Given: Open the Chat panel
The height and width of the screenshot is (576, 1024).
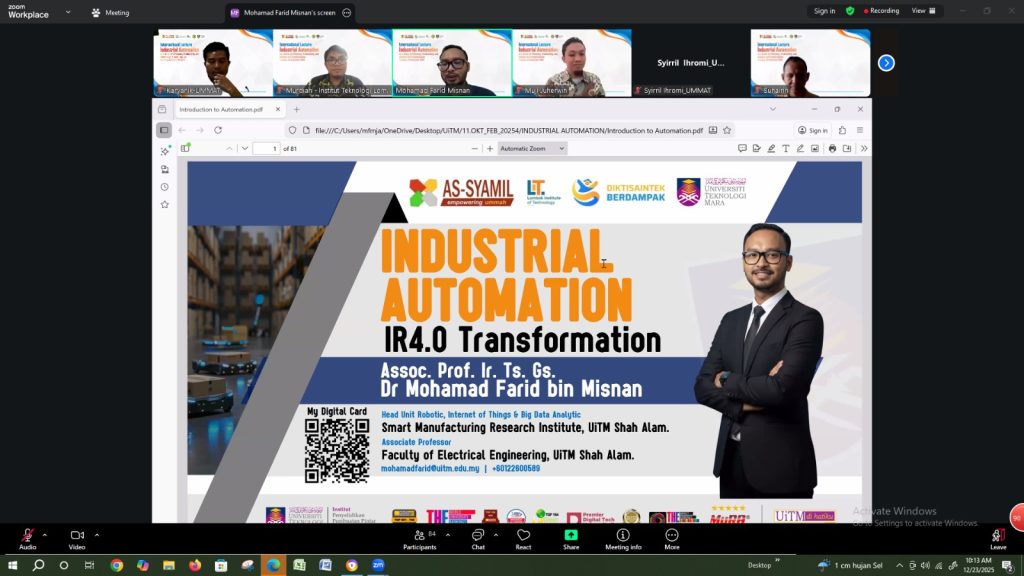Looking at the screenshot, I should pos(478,537).
